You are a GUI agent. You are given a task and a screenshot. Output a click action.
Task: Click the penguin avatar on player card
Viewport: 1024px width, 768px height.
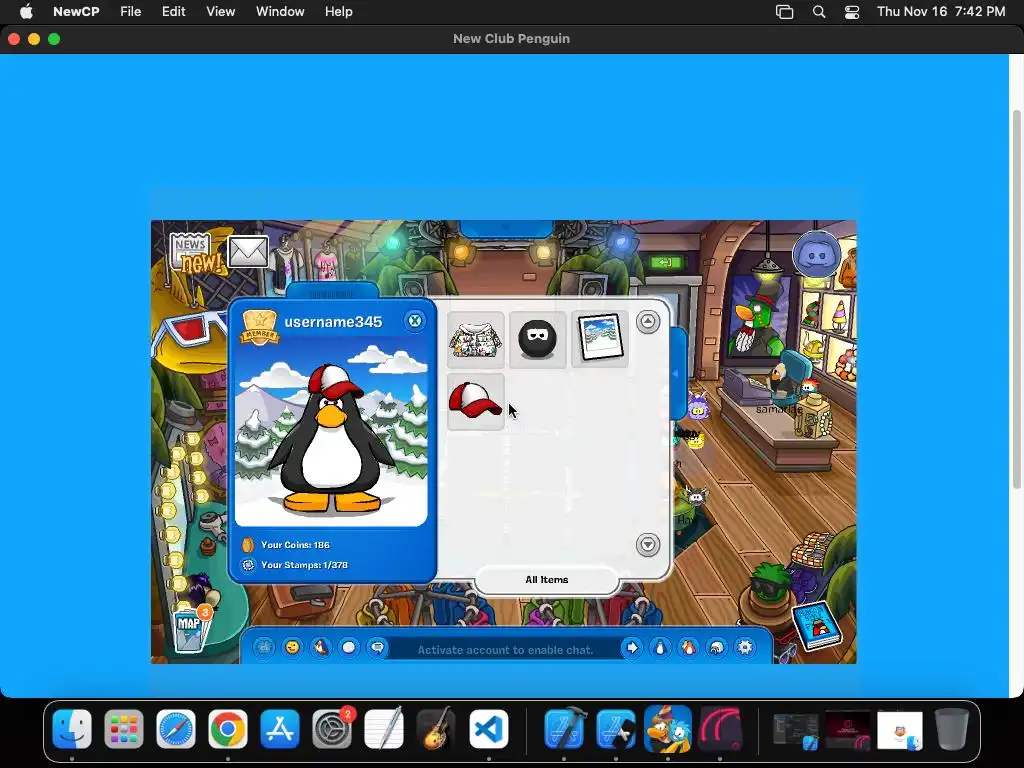pos(332,439)
